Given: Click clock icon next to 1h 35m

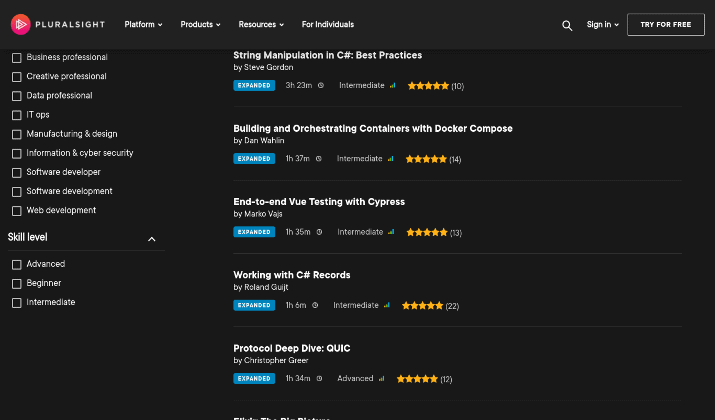Looking at the screenshot, I should pyautogui.click(x=319, y=232).
